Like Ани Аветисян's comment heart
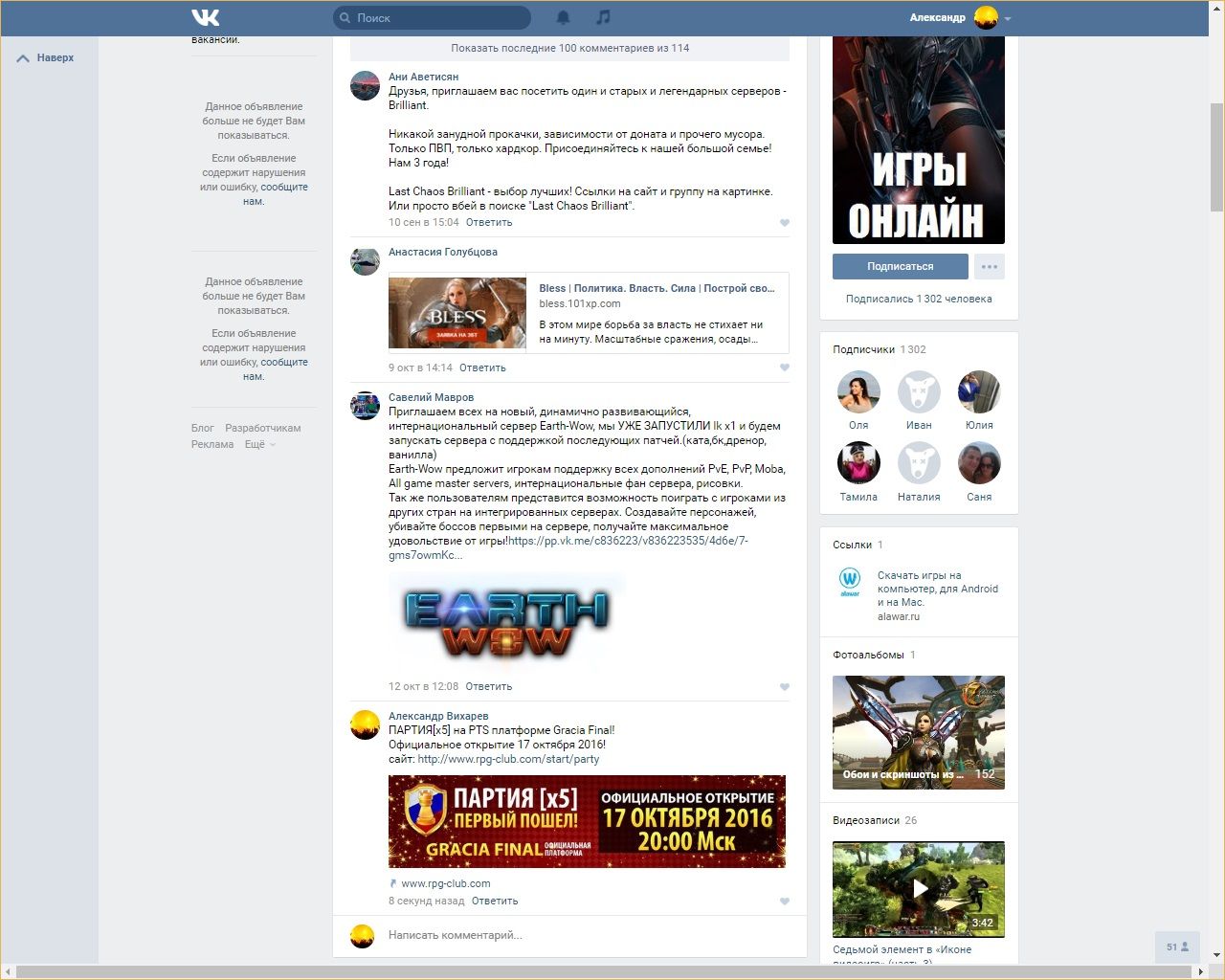1225x980 pixels. 785,223
